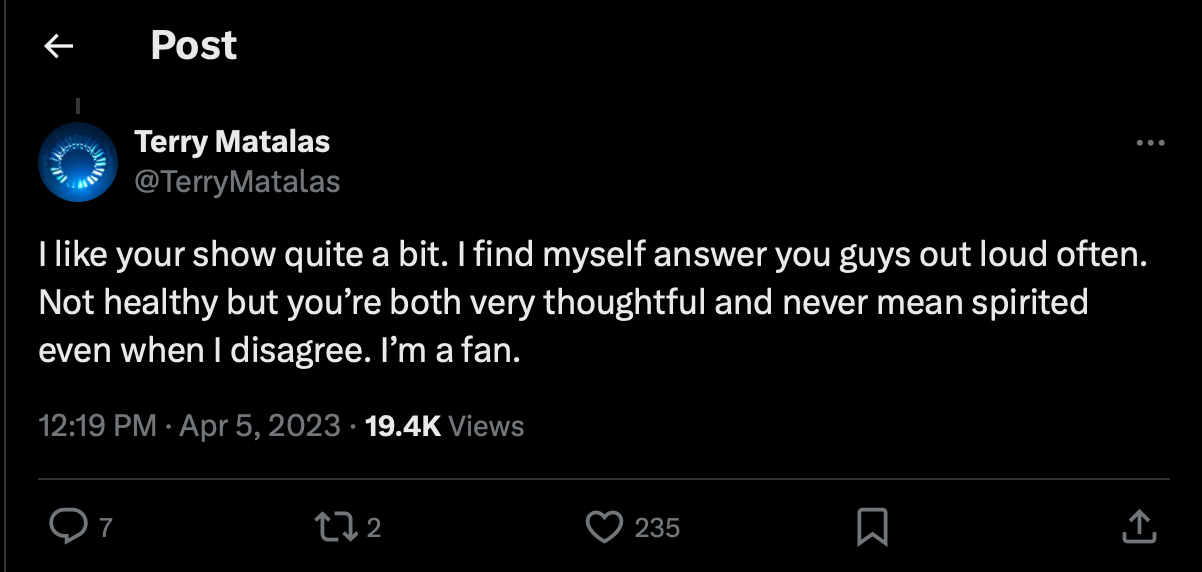Bookmark this post

[873, 526]
